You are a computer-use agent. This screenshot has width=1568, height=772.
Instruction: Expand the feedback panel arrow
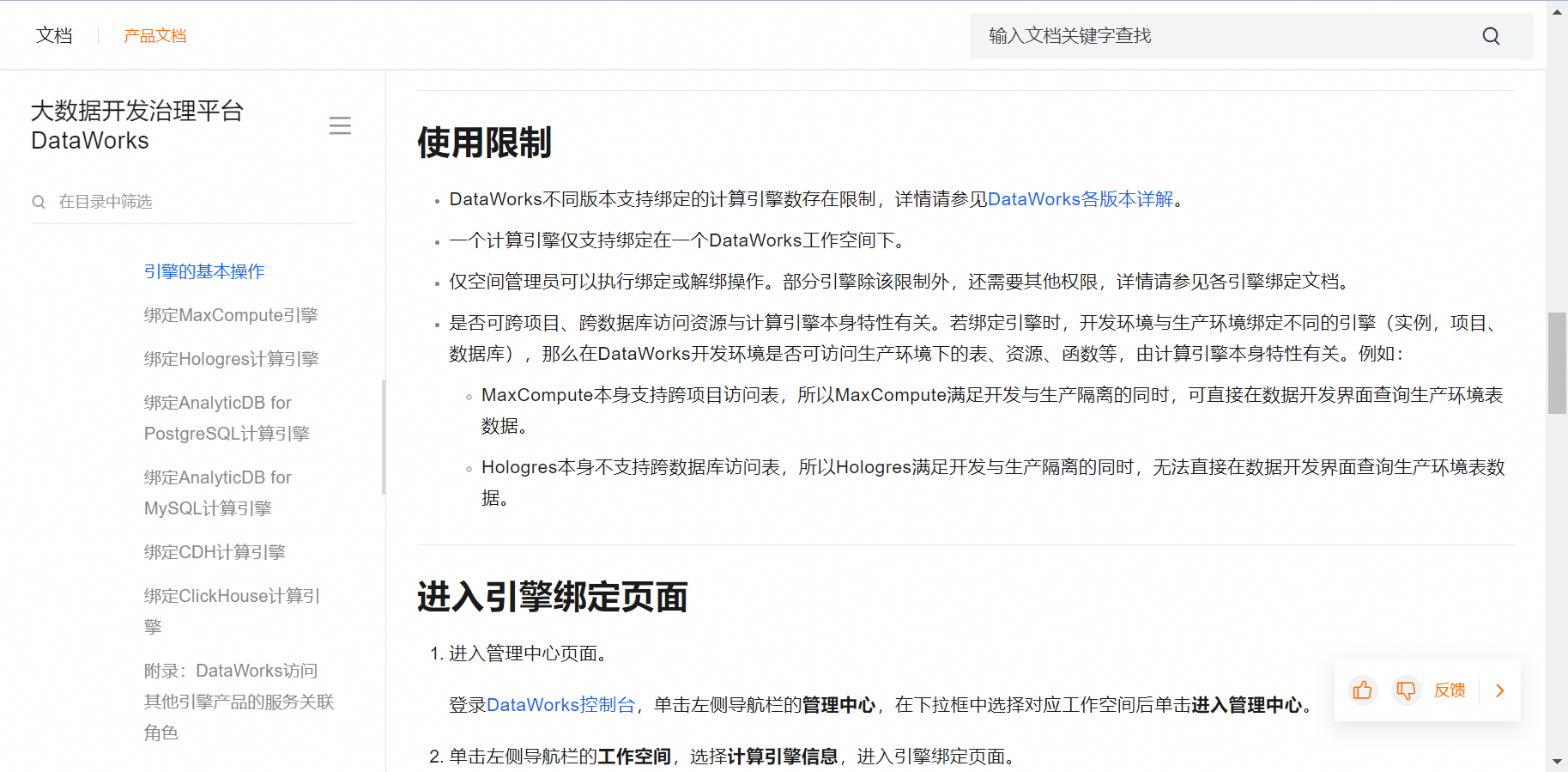(1500, 690)
